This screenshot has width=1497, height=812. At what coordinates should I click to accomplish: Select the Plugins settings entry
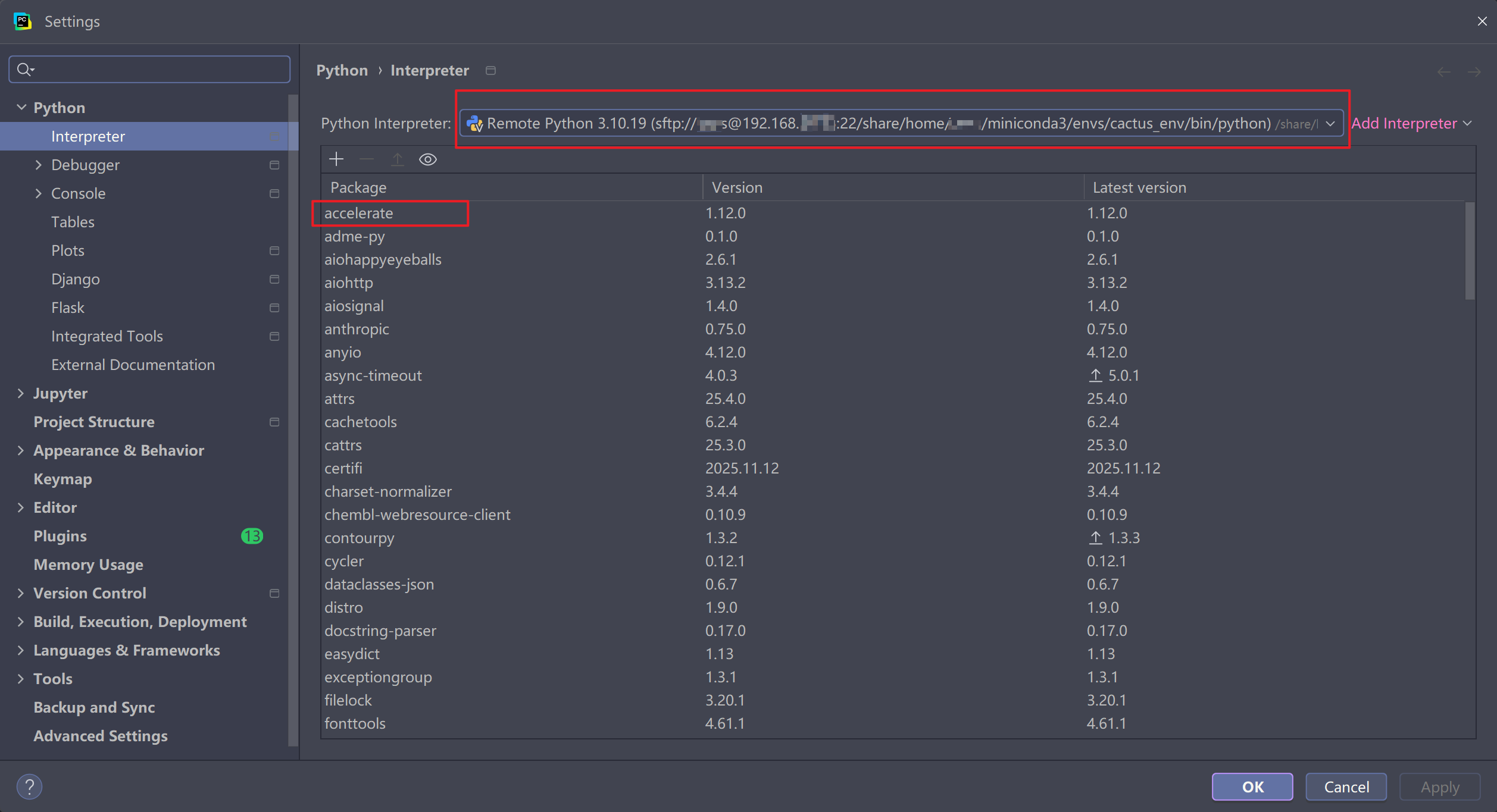click(60, 536)
